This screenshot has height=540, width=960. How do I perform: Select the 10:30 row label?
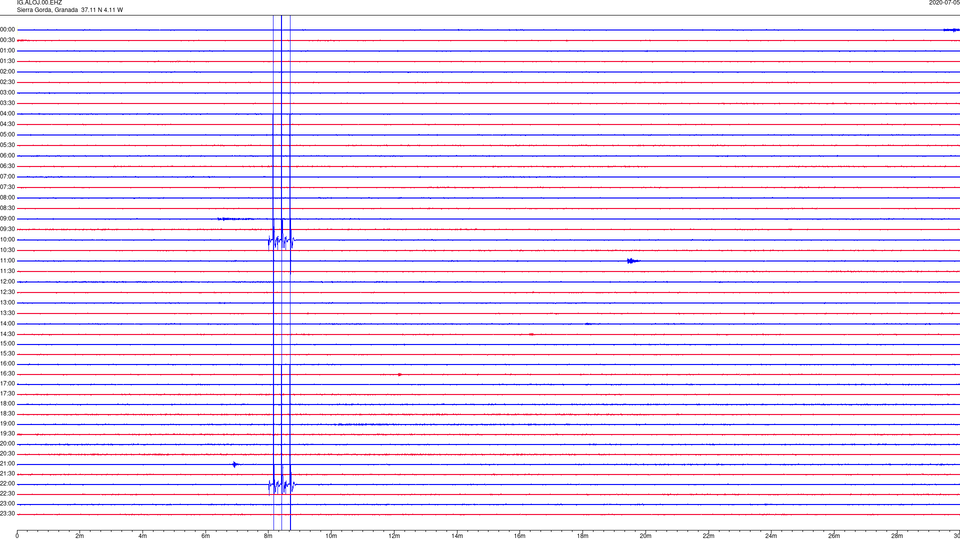[x=7, y=250]
